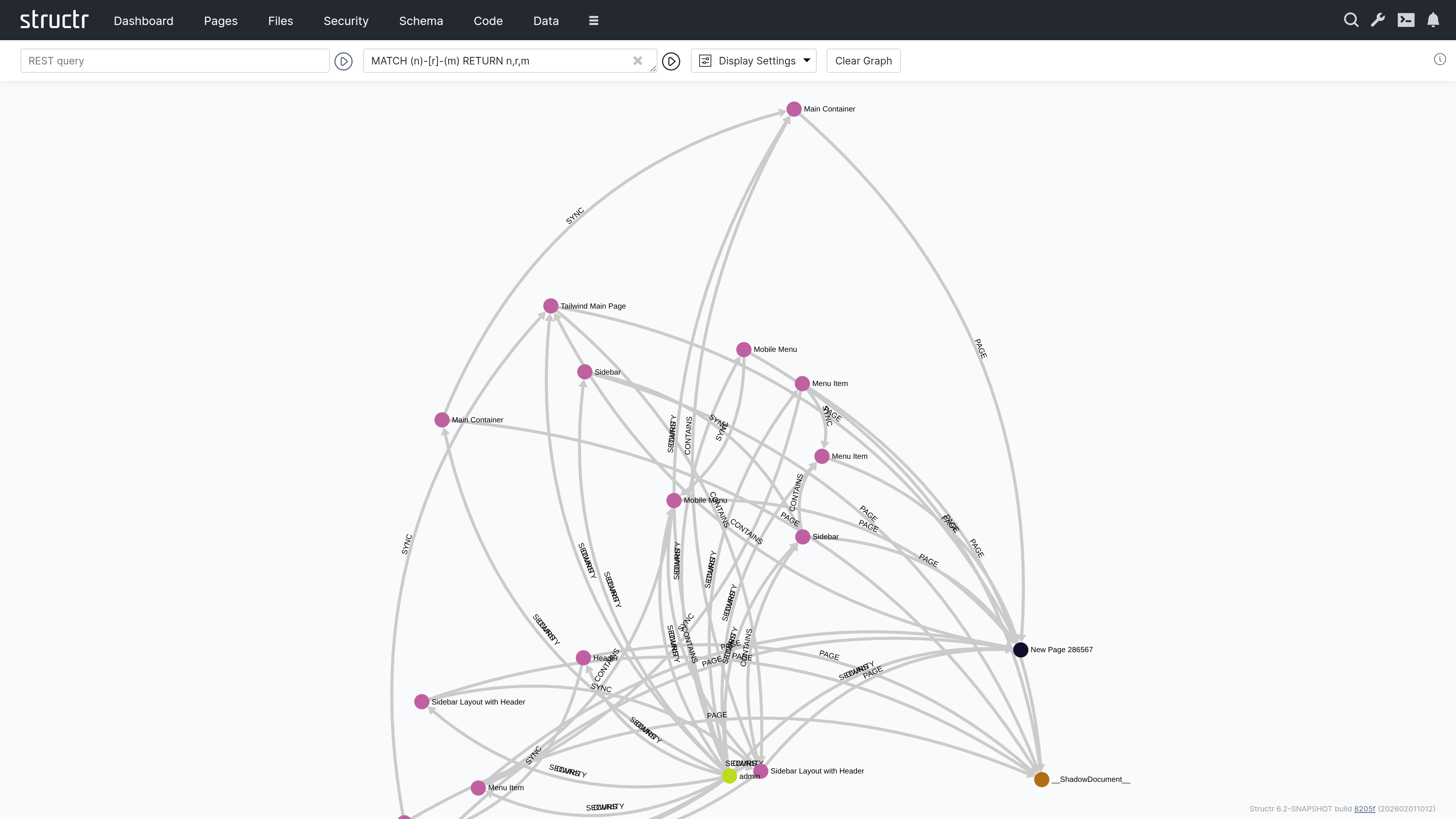Run the REST query play button
The image size is (1456, 819).
[x=344, y=61]
